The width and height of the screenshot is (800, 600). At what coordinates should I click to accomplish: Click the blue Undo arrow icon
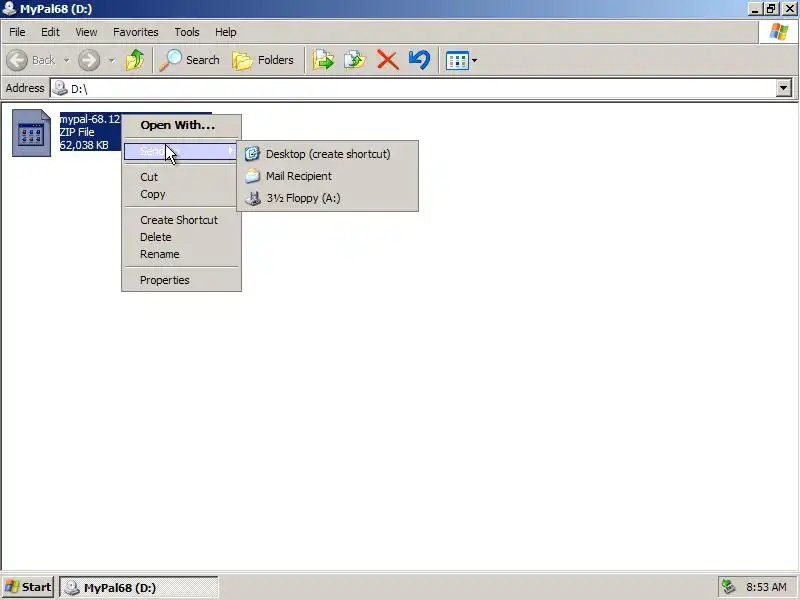coord(419,60)
